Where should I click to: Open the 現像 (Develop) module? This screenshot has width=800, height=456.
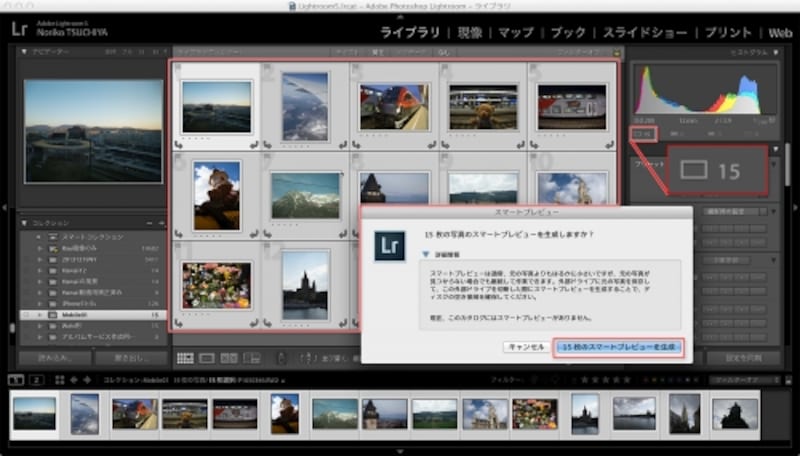469,33
